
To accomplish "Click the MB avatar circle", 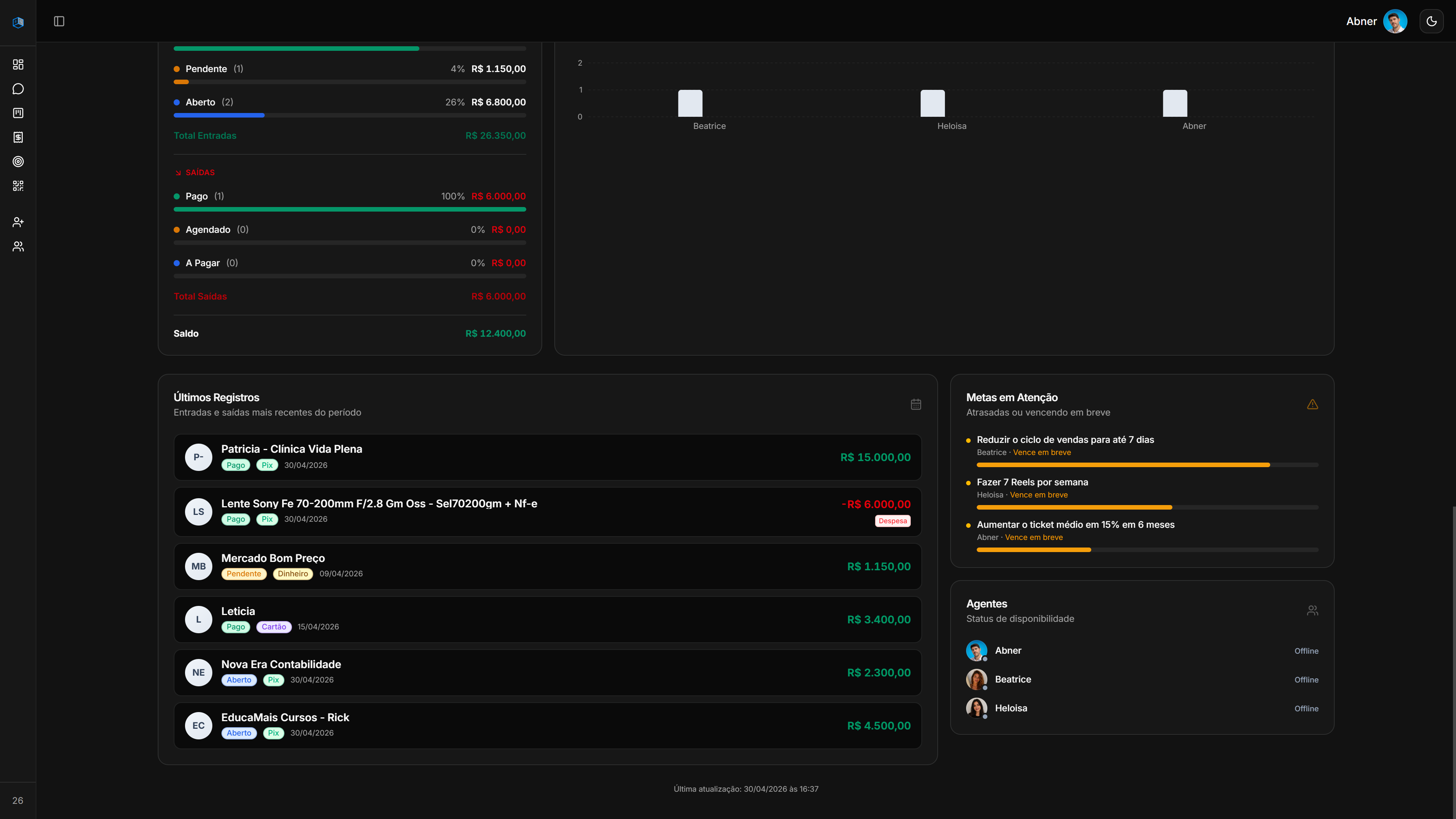I will (198, 566).
